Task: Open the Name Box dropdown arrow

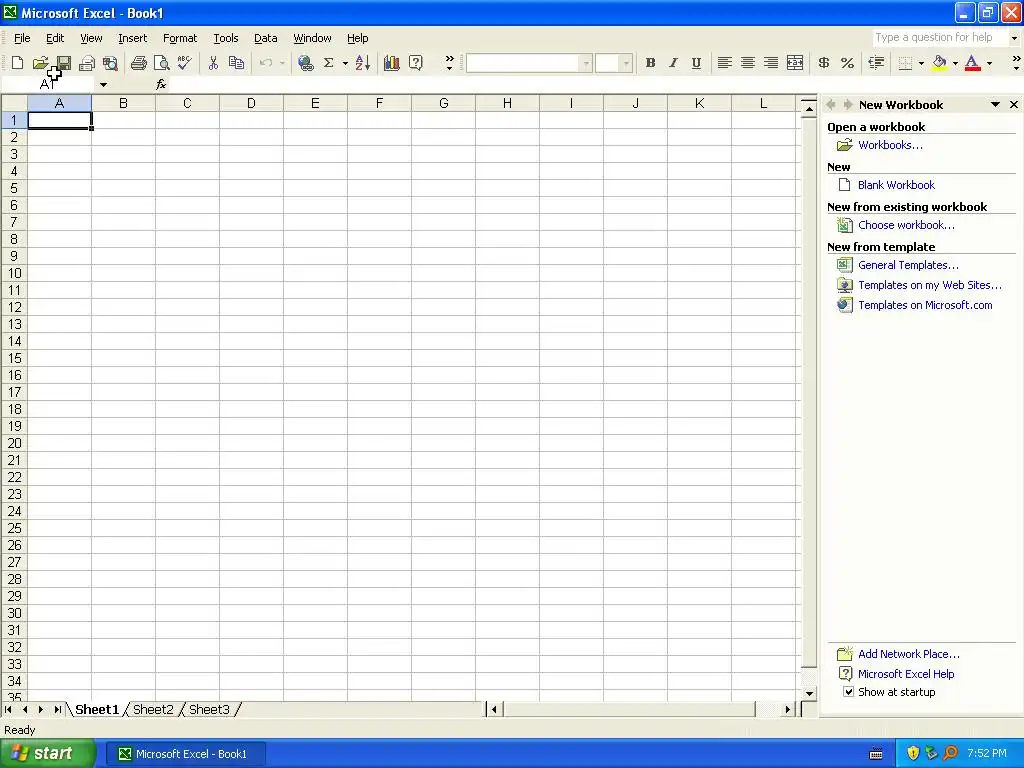Action: tap(103, 85)
